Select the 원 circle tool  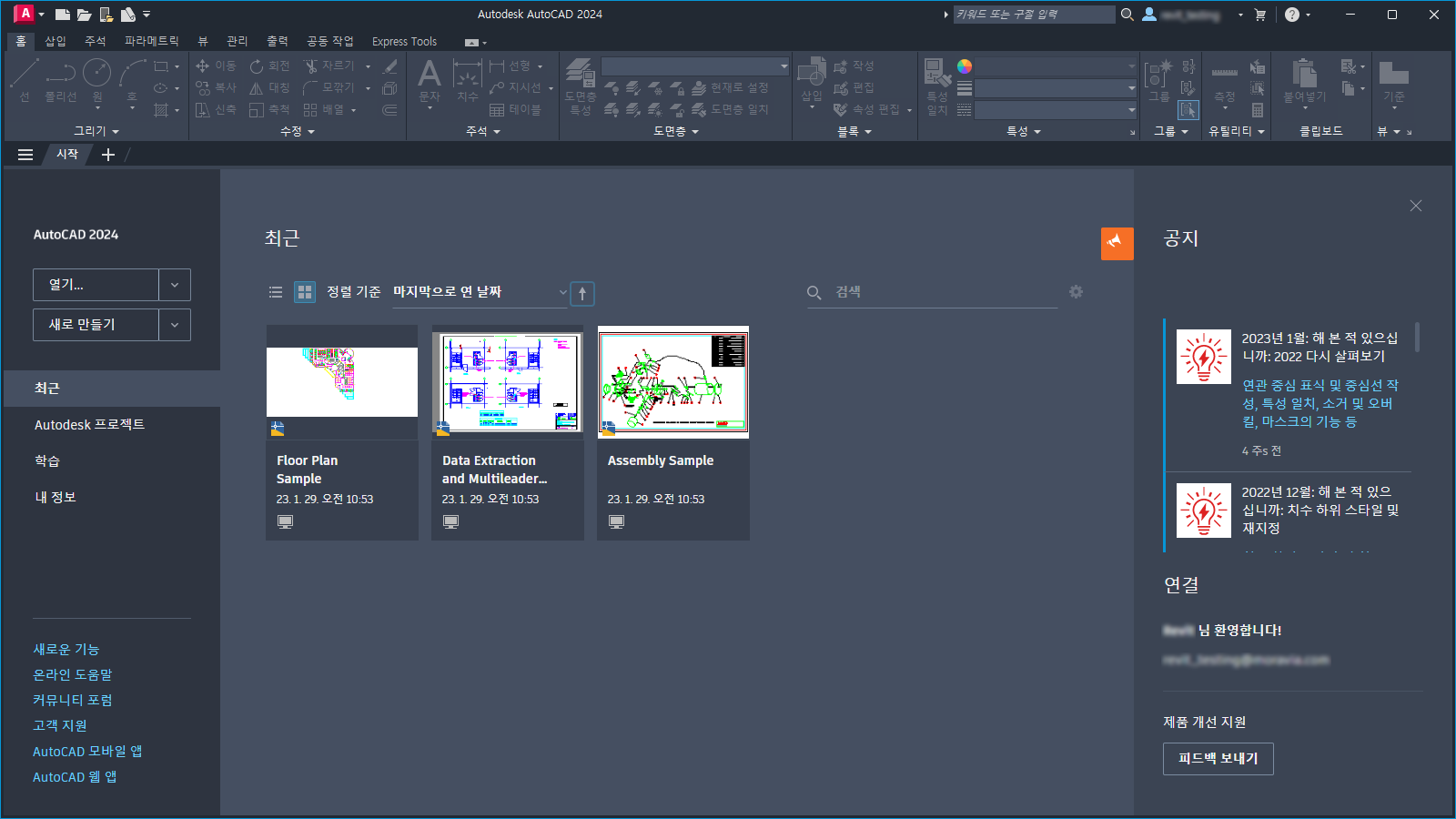coord(97,80)
